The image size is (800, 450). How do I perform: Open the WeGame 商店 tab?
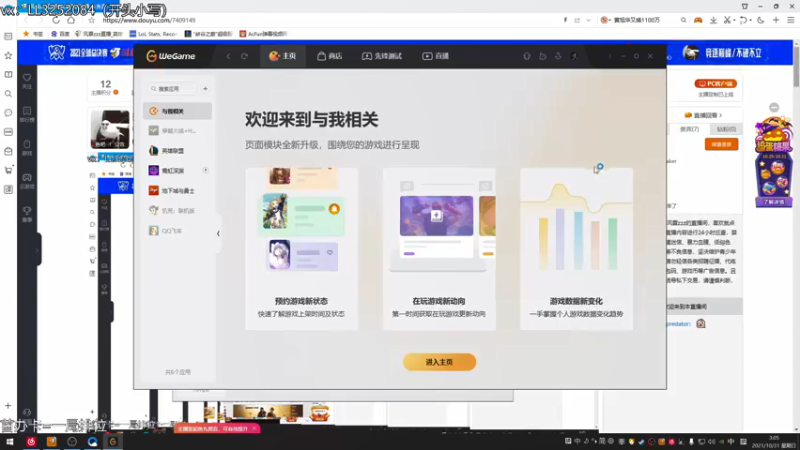330,56
